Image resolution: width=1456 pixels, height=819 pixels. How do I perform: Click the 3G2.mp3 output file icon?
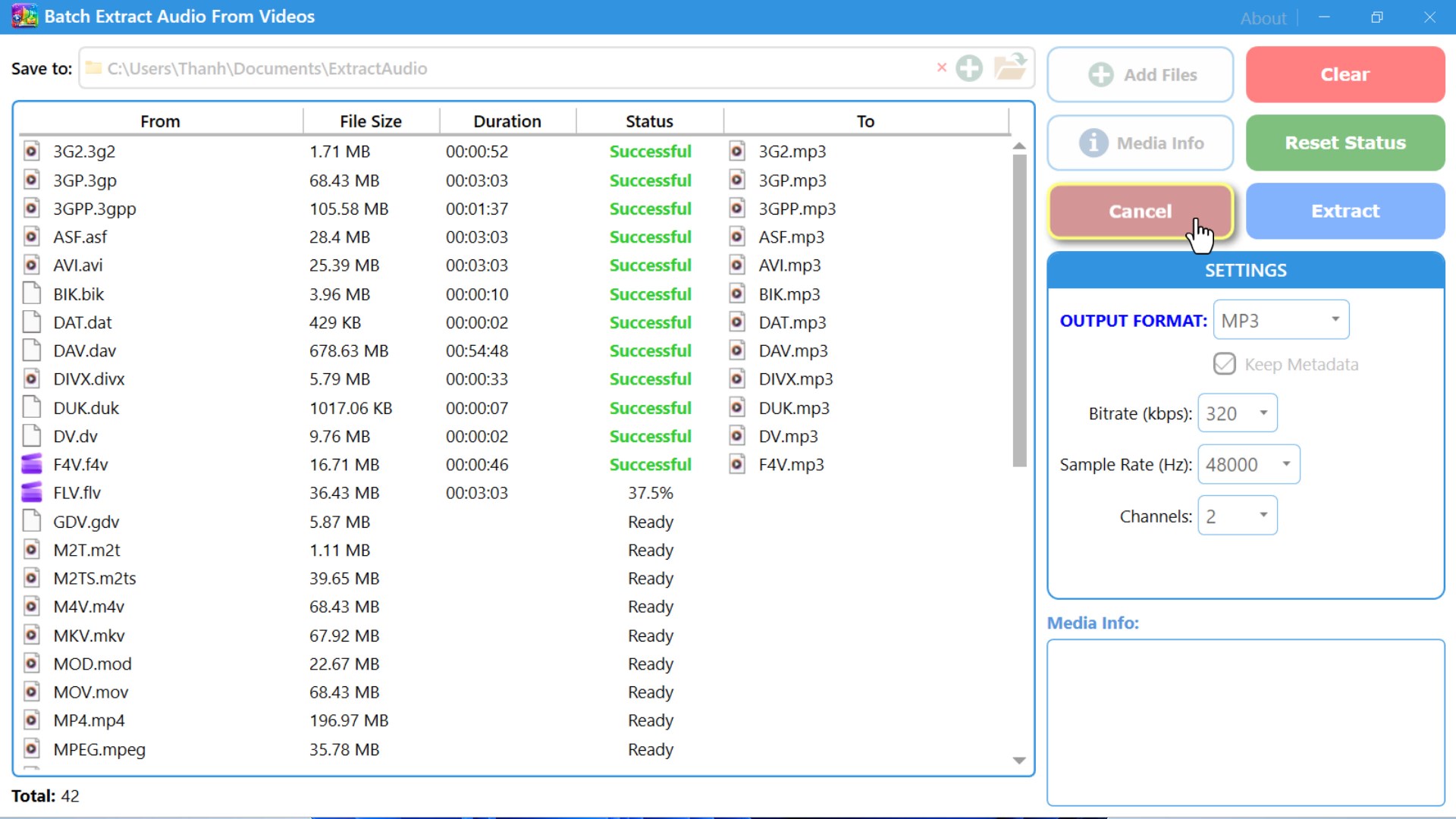(x=737, y=151)
